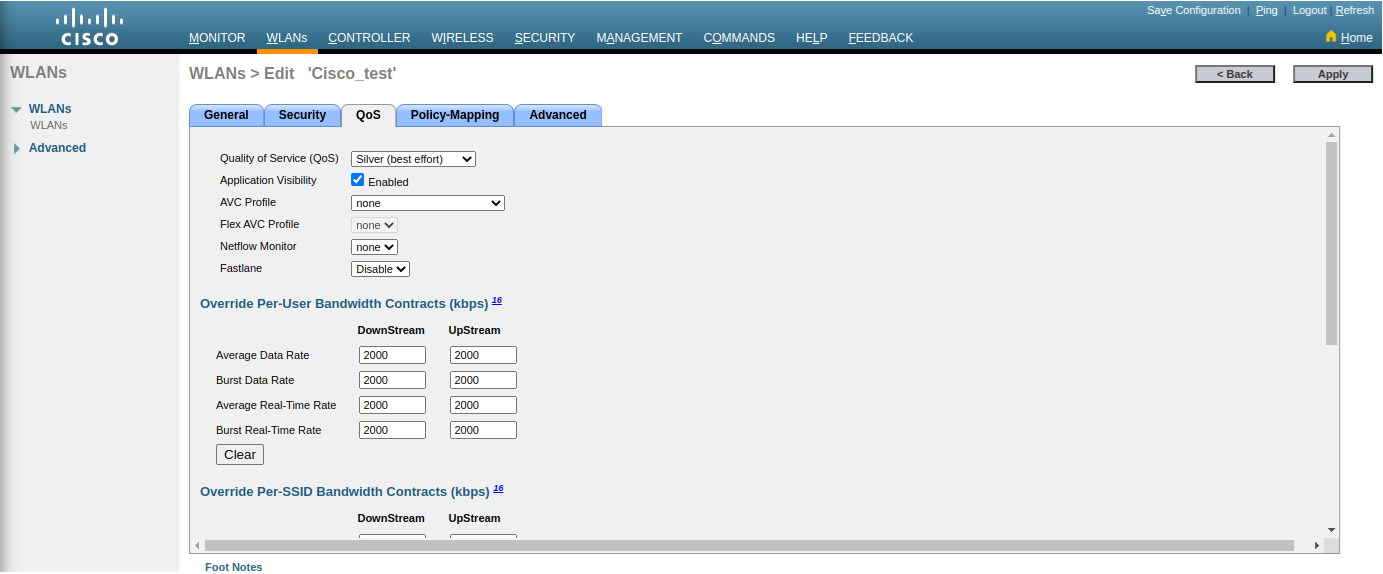
Task: Open the Flex AVC Profile dropdown
Action: coord(374,225)
